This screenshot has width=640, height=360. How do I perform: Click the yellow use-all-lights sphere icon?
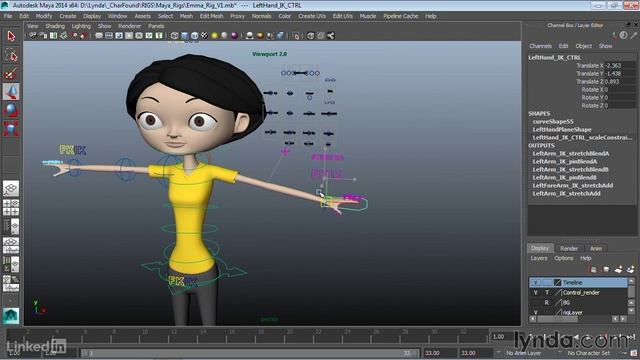click(214, 36)
